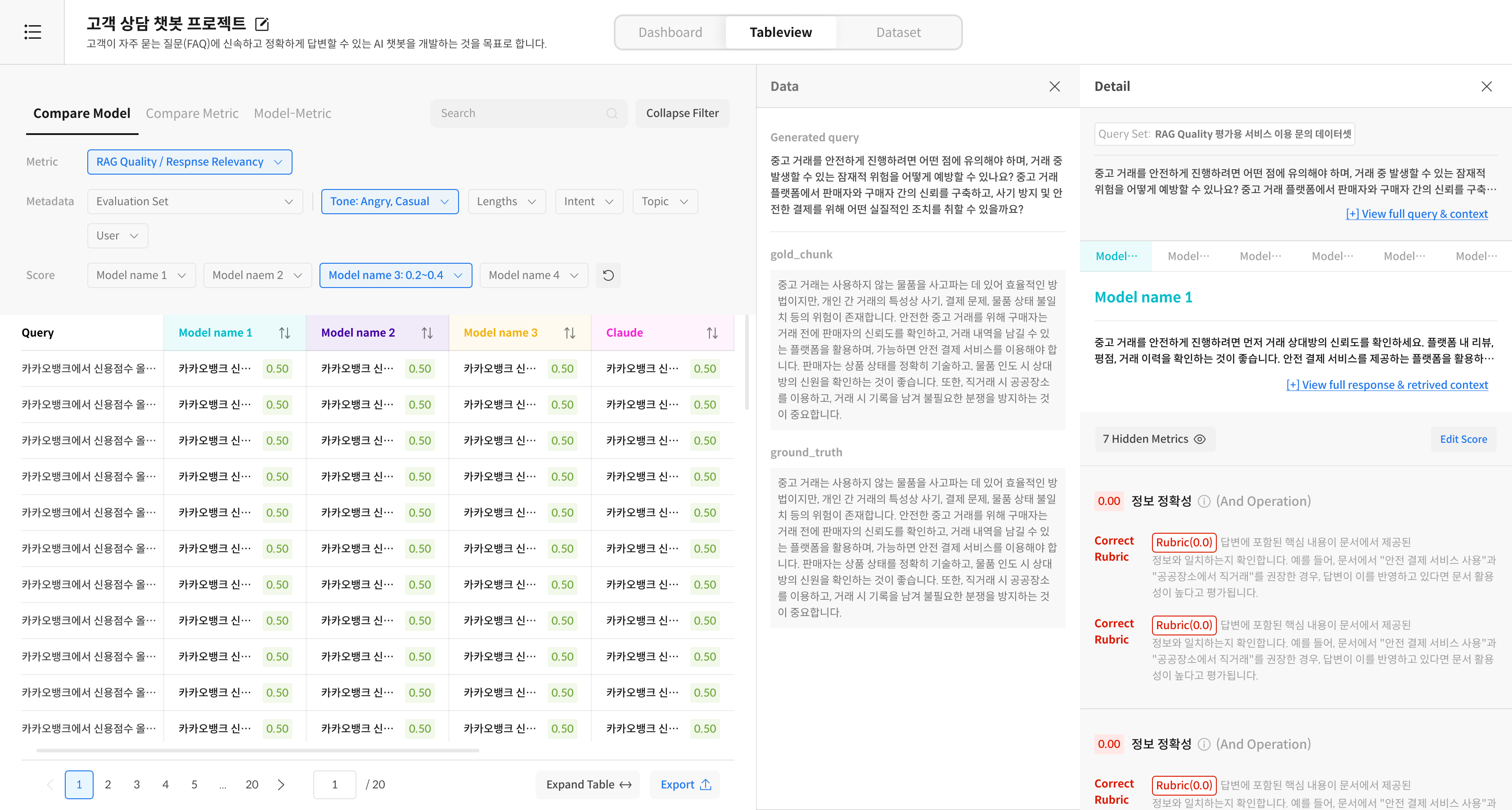The width and height of the screenshot is (1512, 810).
Task: Sort the Claude column scores
Action: 712,333
